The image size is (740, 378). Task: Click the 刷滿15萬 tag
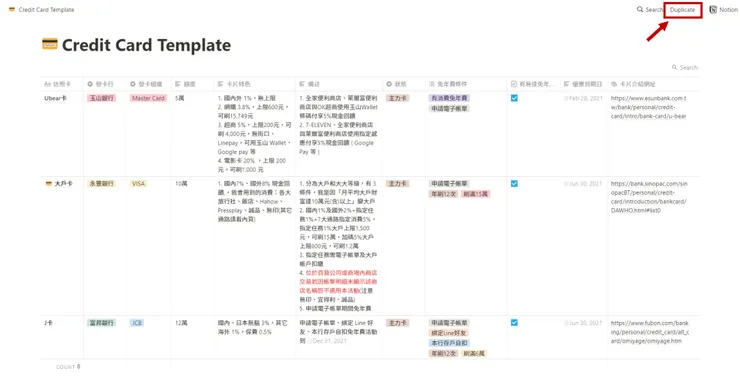tap(476, 194)
